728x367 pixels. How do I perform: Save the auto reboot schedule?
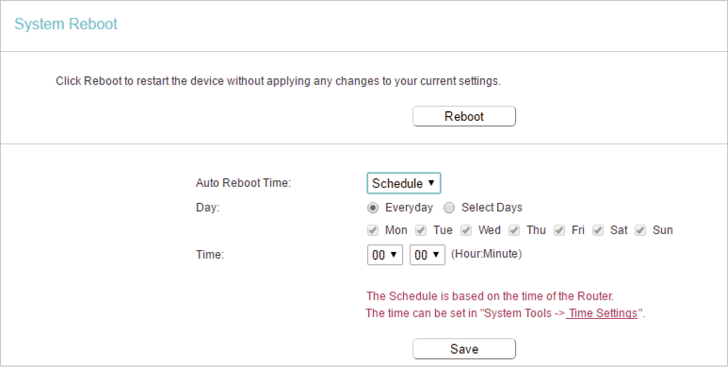464,349
